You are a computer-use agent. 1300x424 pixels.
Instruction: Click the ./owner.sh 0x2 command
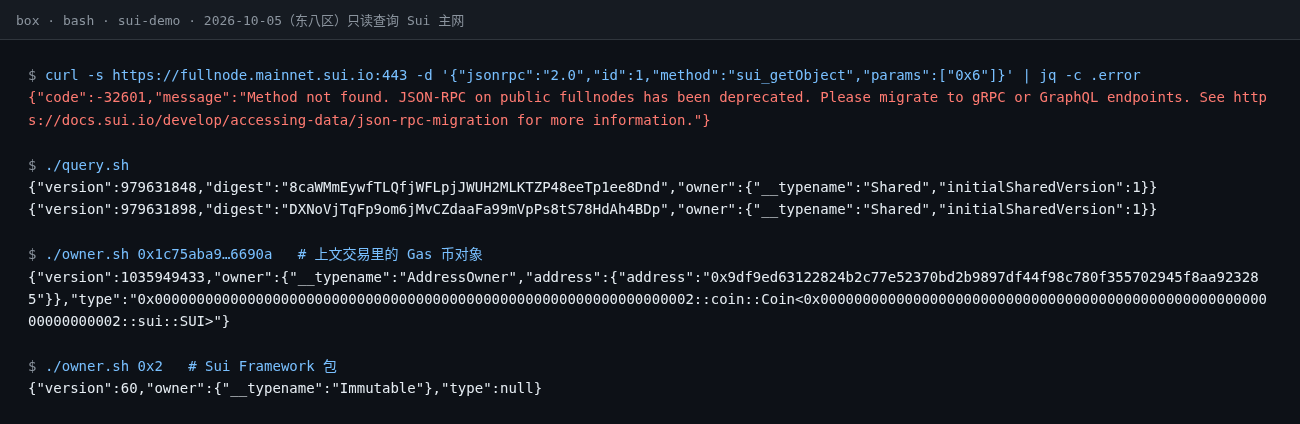click(104, 366)
